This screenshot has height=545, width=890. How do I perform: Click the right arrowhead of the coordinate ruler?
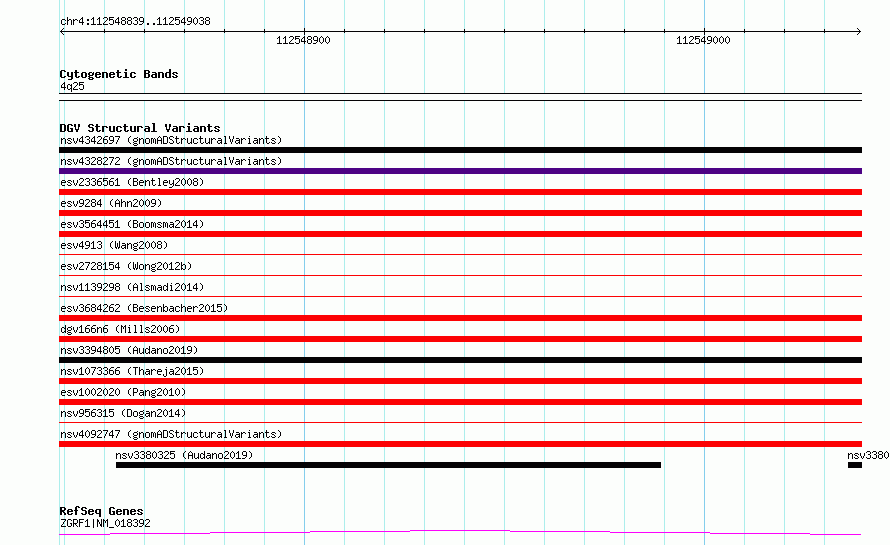[859, 31]
